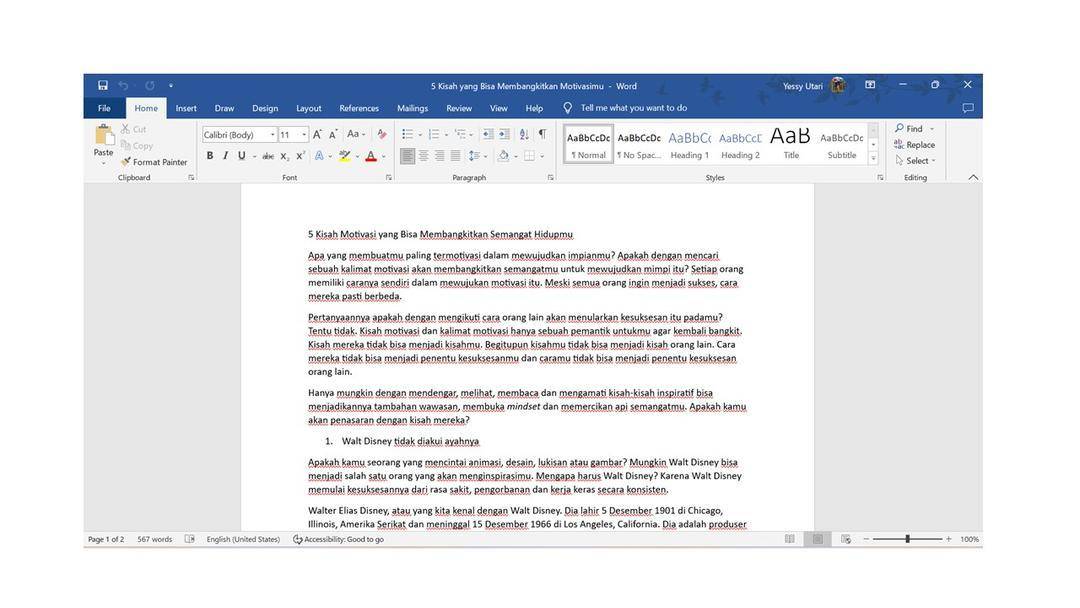Switch to Read Mode view
1080x608 pixels.
[x=789, y=539]
